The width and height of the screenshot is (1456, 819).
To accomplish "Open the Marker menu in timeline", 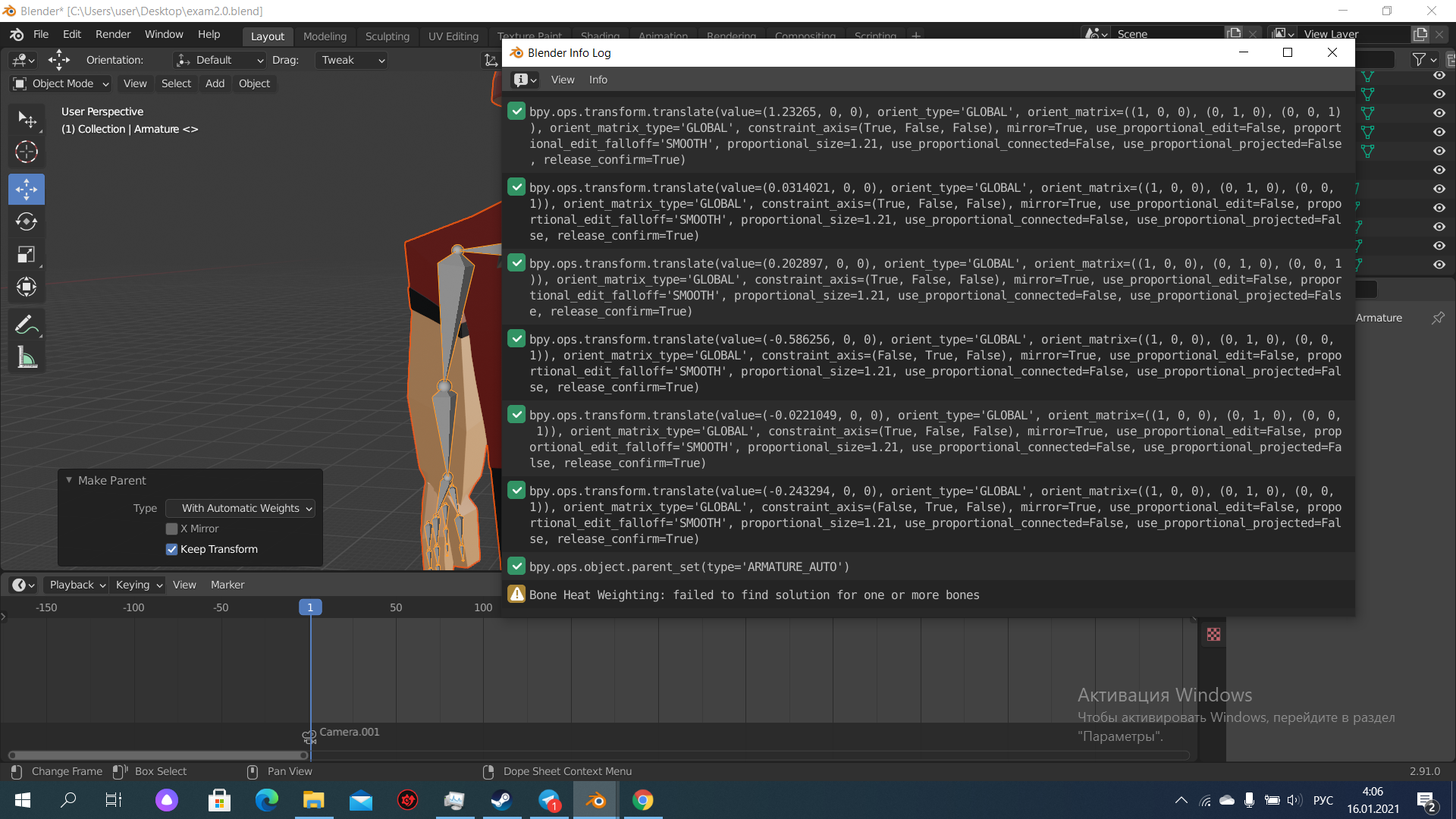I will 227,585.
